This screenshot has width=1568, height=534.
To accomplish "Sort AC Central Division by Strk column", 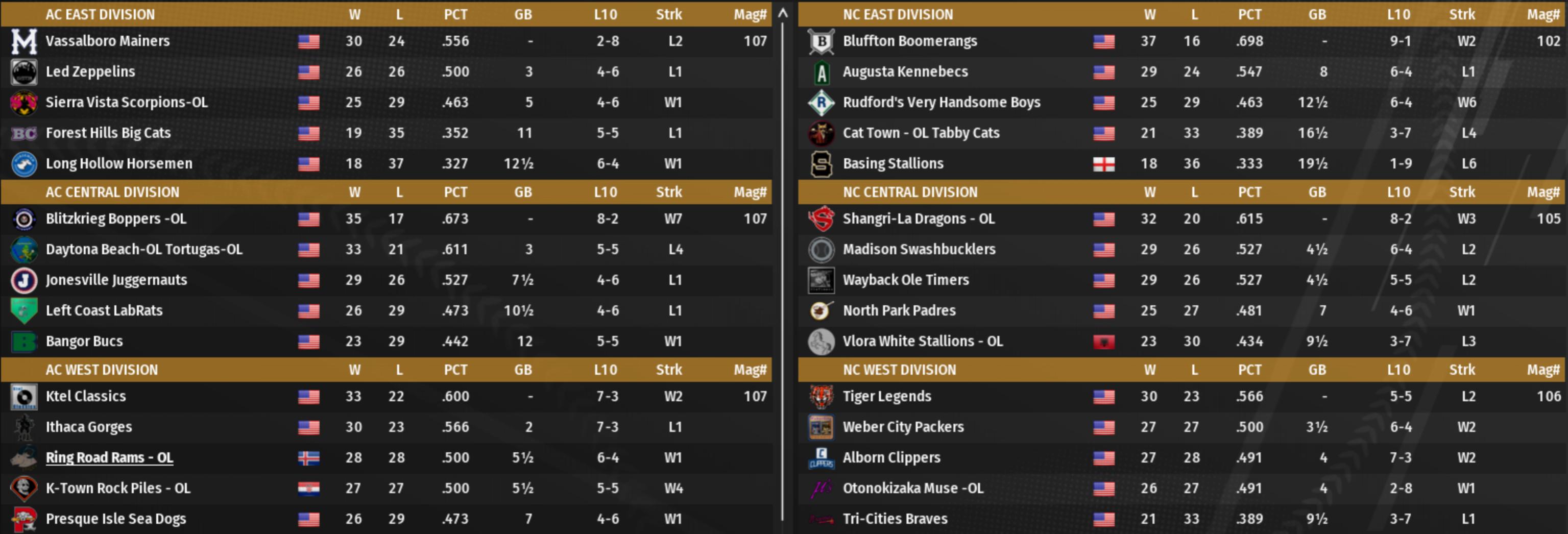I will coord(668,192).
